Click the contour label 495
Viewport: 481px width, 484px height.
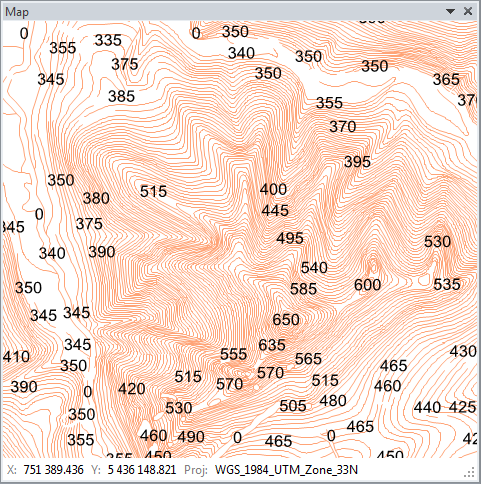[290, 238]
